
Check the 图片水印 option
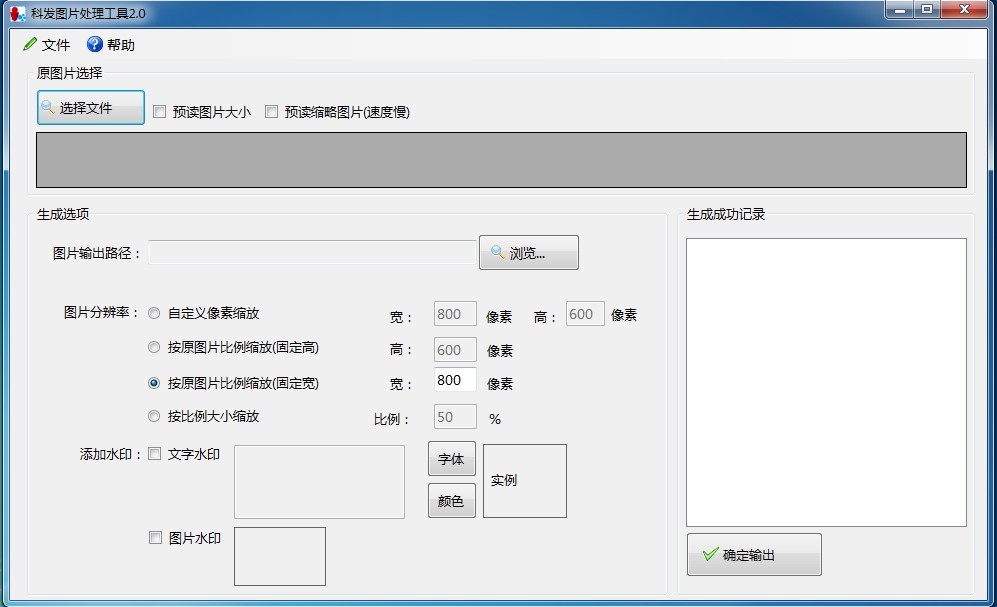(x=155, y=538)
